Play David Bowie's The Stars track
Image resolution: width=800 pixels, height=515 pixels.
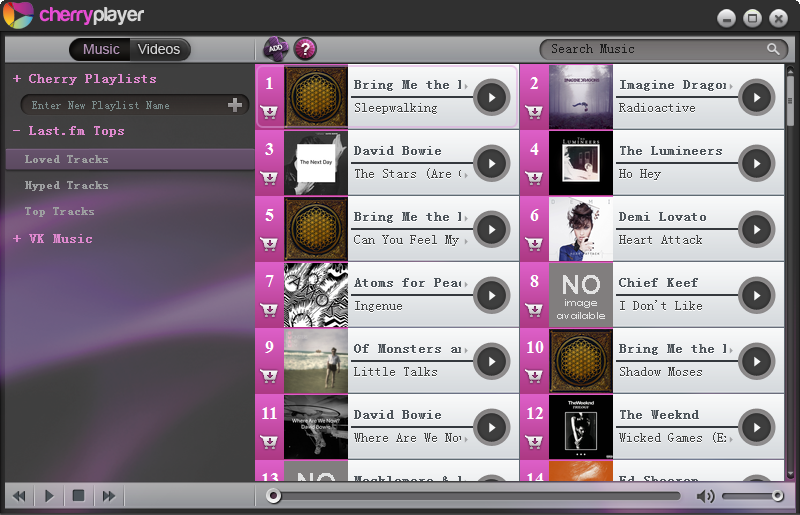tap(492, 163)
